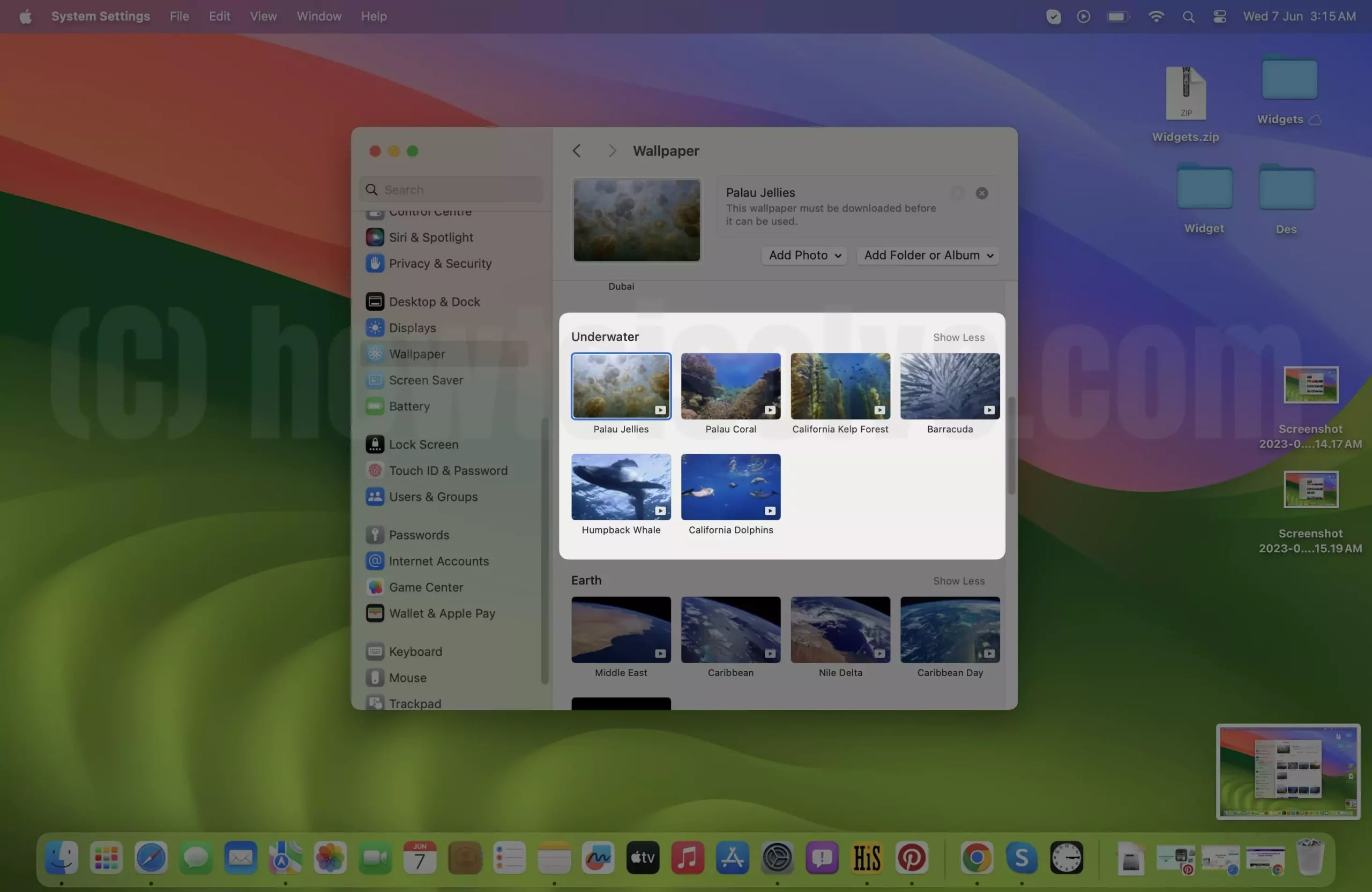The height and width of the screenshot is (892, 1372).
Task: Open the View menu
Action: coord(263,16)
